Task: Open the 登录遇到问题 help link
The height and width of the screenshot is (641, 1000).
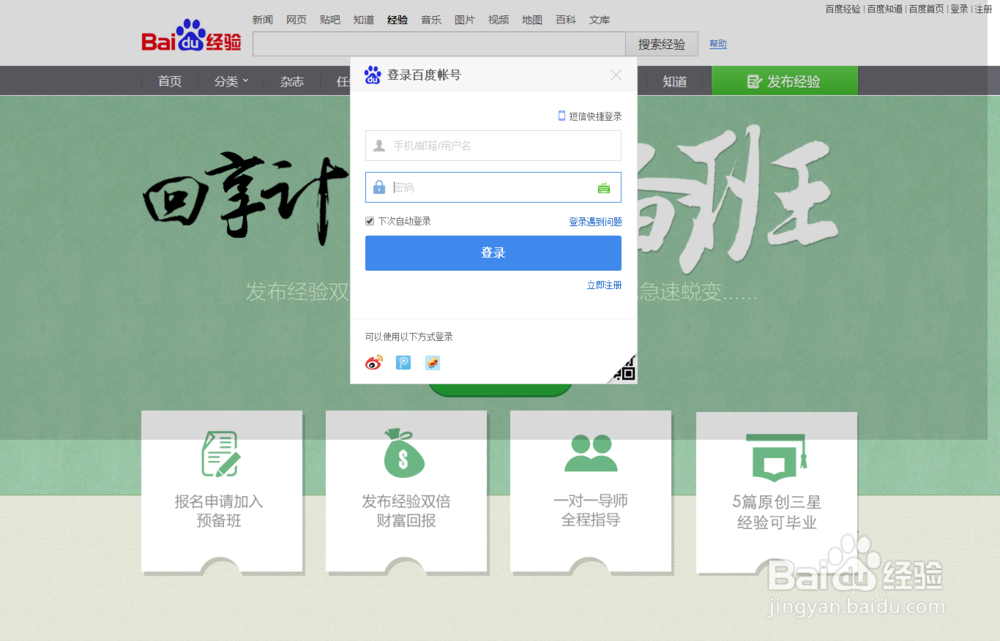Action: point(595,221)
